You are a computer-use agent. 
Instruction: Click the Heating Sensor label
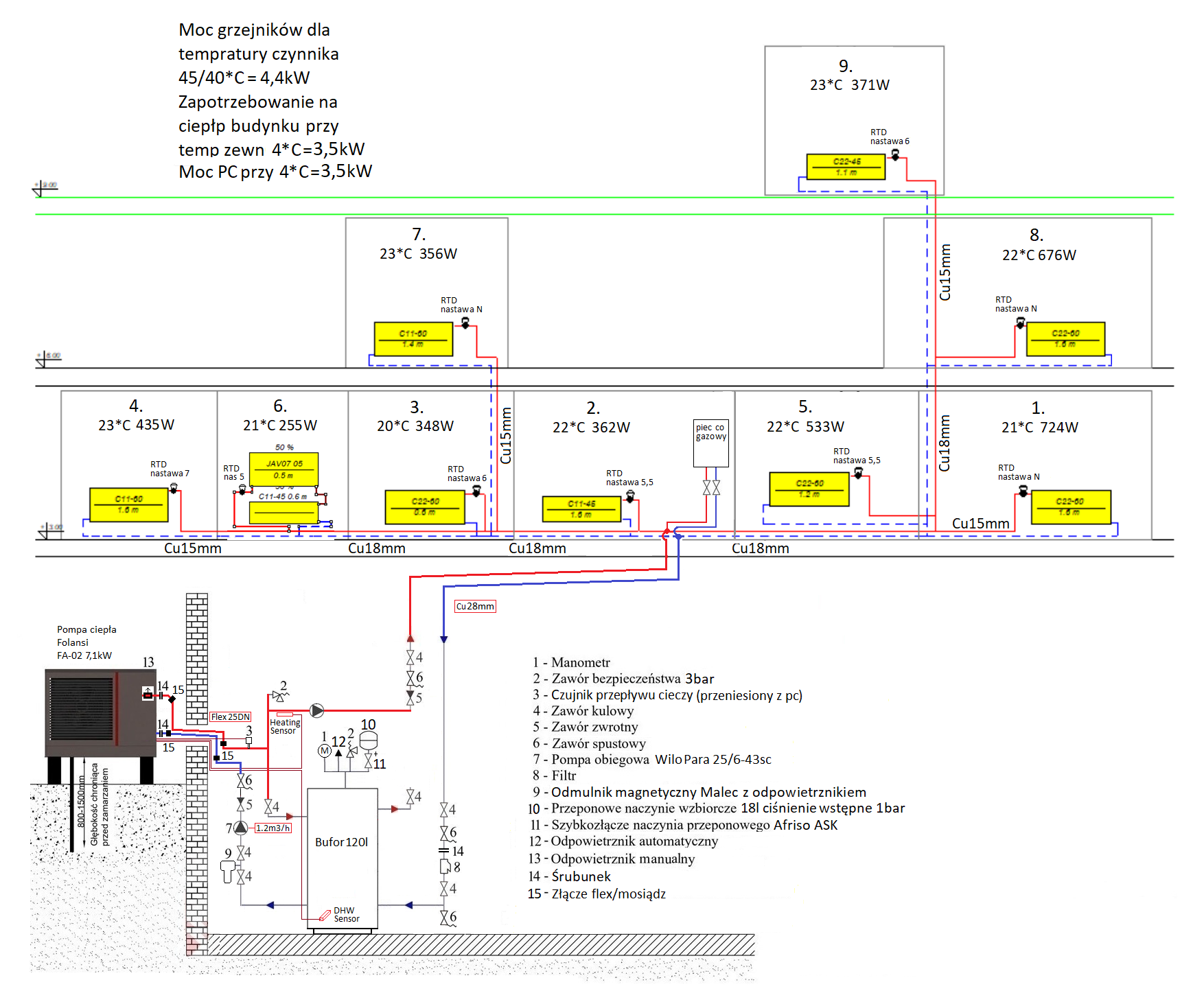[x=285, y=726]
